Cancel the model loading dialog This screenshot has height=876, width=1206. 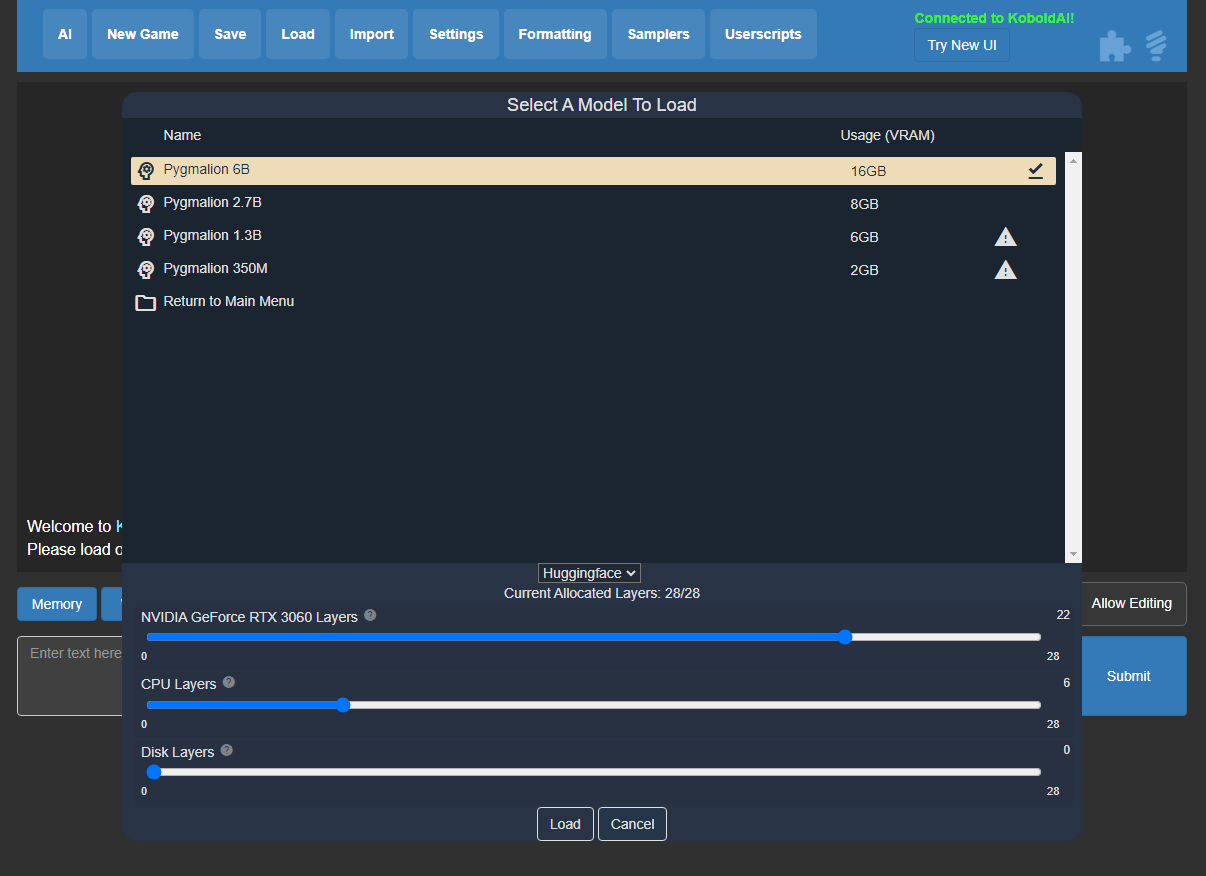pos(632,823)
